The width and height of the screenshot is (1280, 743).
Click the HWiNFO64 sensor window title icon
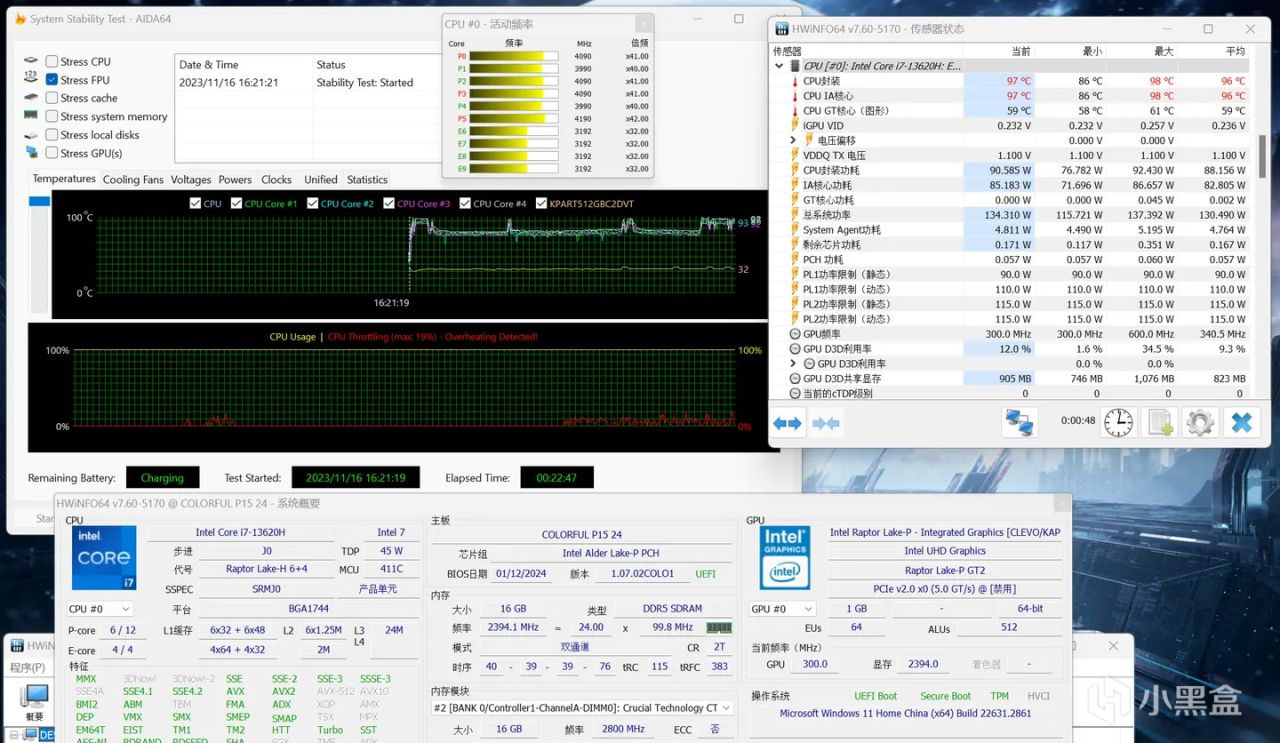pos(782,28)
